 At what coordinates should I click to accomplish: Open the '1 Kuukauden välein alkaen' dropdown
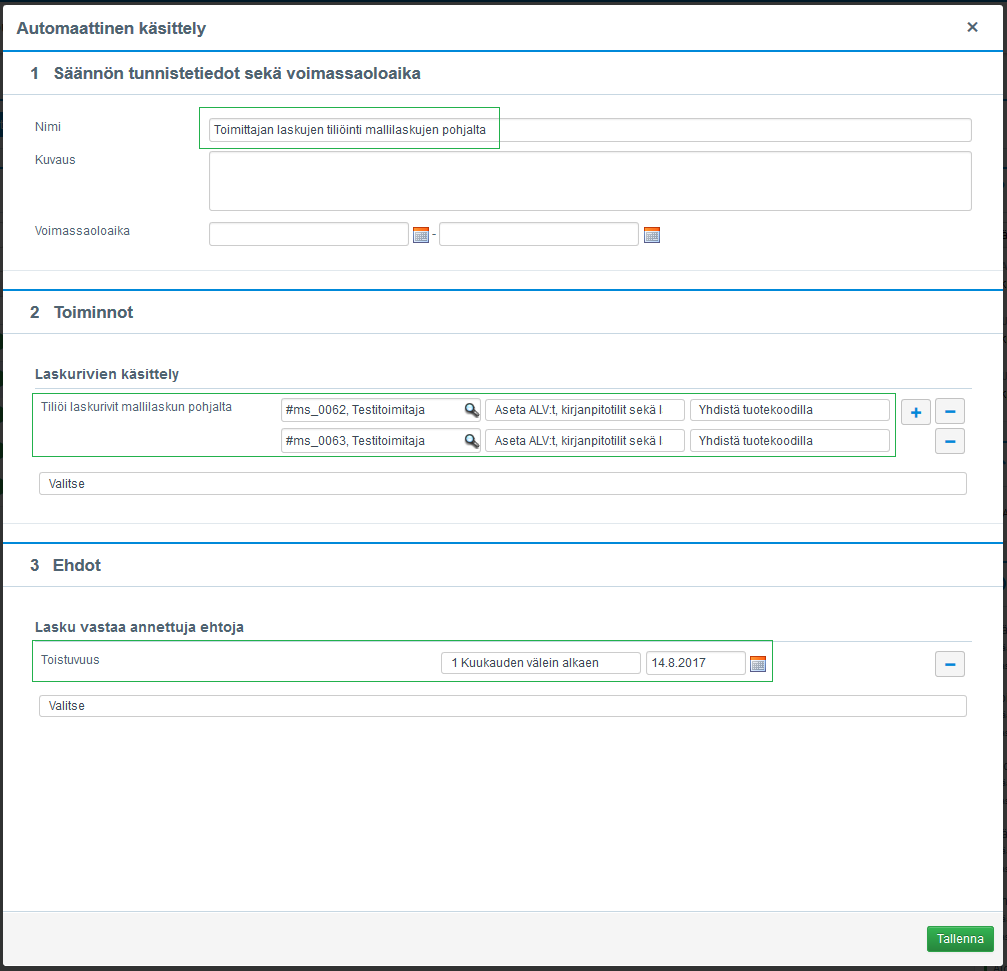[540, 663]
